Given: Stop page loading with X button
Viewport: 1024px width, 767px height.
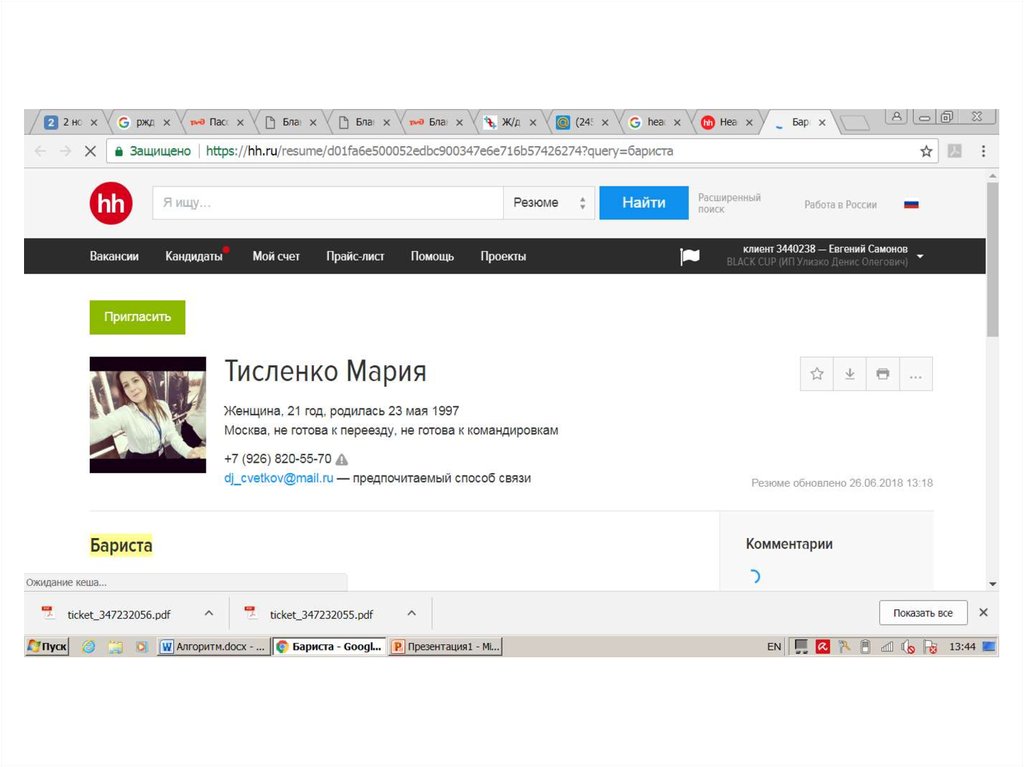Looking at the screenshot, I should point(89,151).
